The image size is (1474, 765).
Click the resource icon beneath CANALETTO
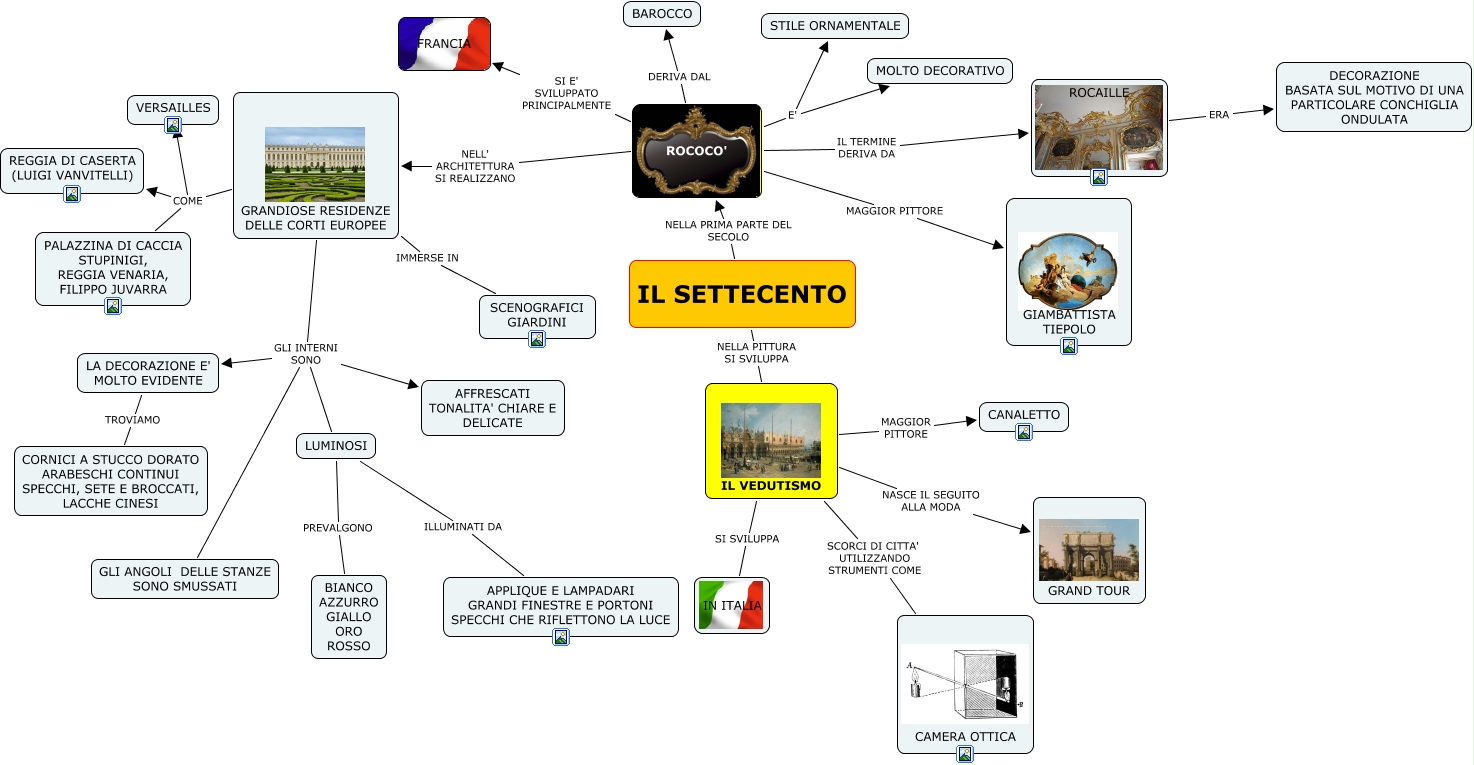[x=1024, y=432]
